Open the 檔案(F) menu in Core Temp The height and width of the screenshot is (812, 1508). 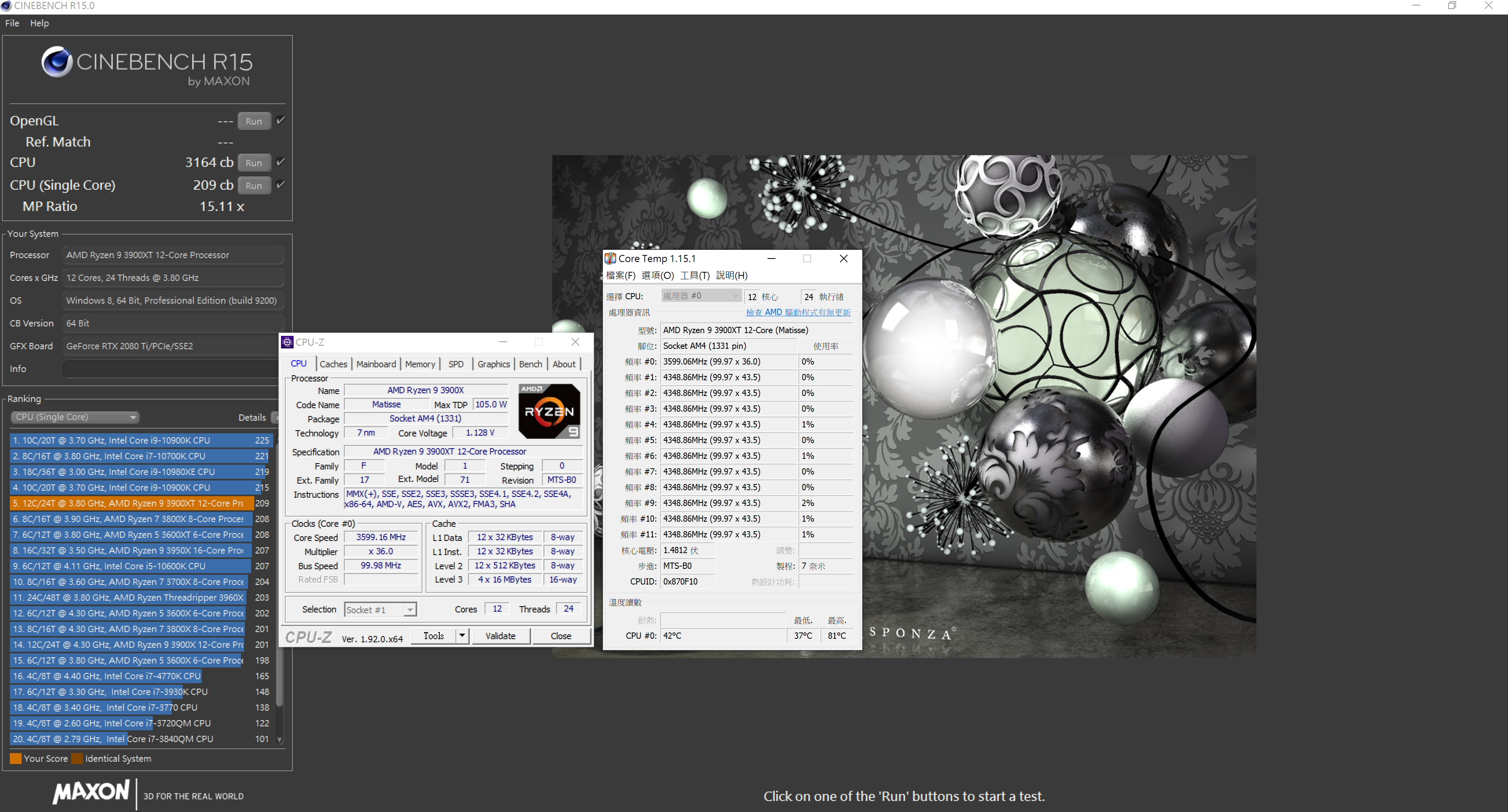point(621,275)
